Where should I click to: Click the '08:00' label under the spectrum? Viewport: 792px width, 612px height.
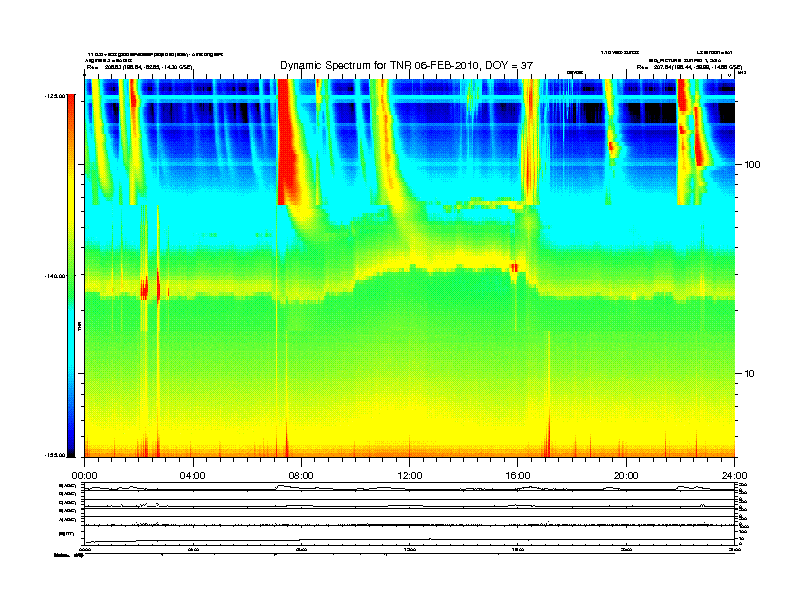[x=302, y=476]
